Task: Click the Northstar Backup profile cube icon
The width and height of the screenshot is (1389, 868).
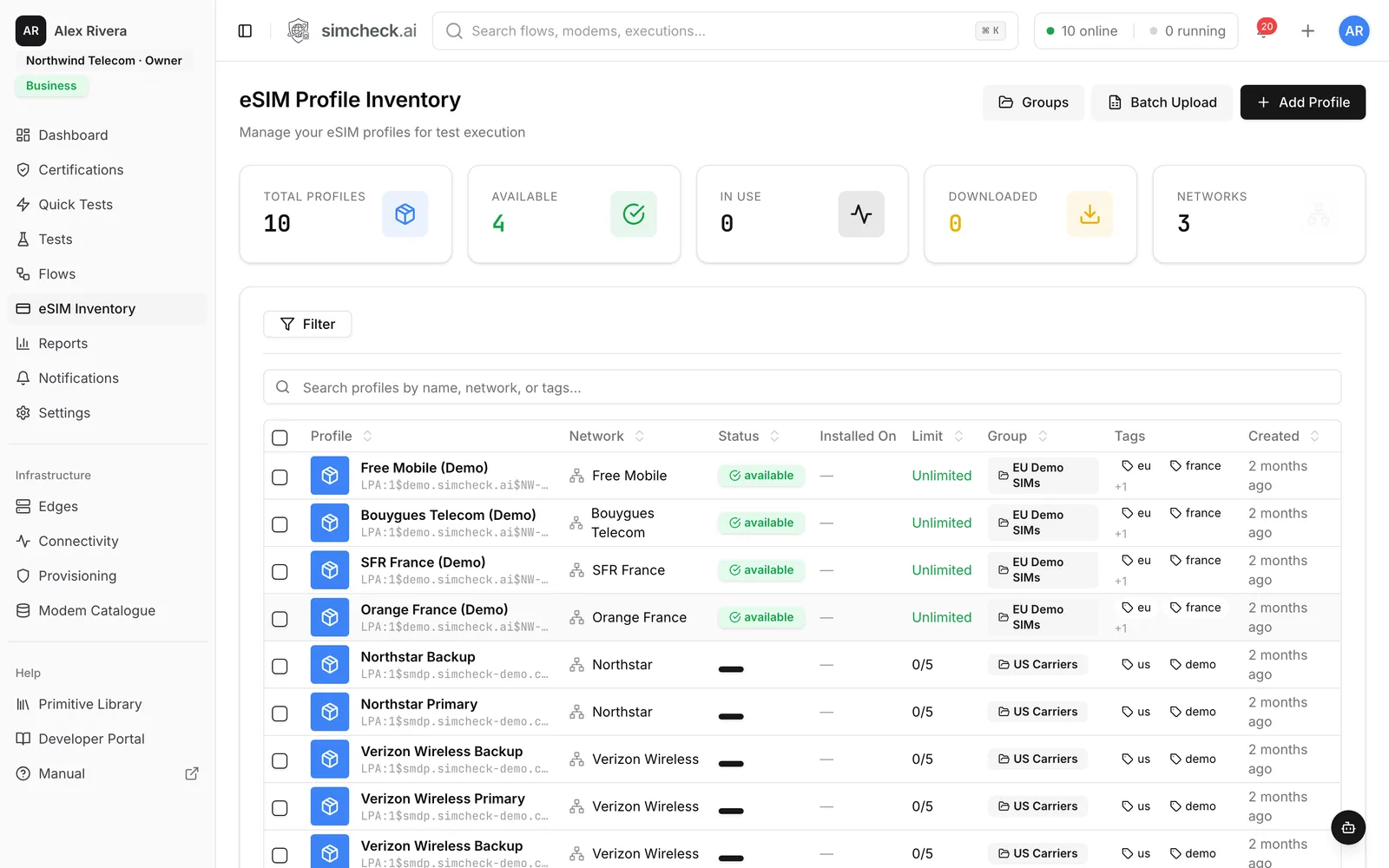Action: click(x=330, y=665)
